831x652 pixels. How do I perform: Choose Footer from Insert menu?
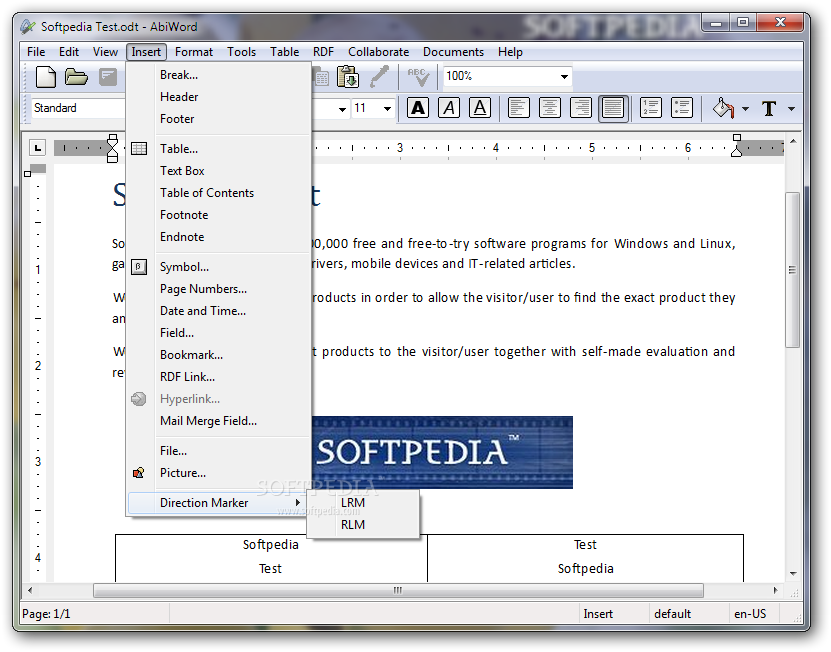219,119
